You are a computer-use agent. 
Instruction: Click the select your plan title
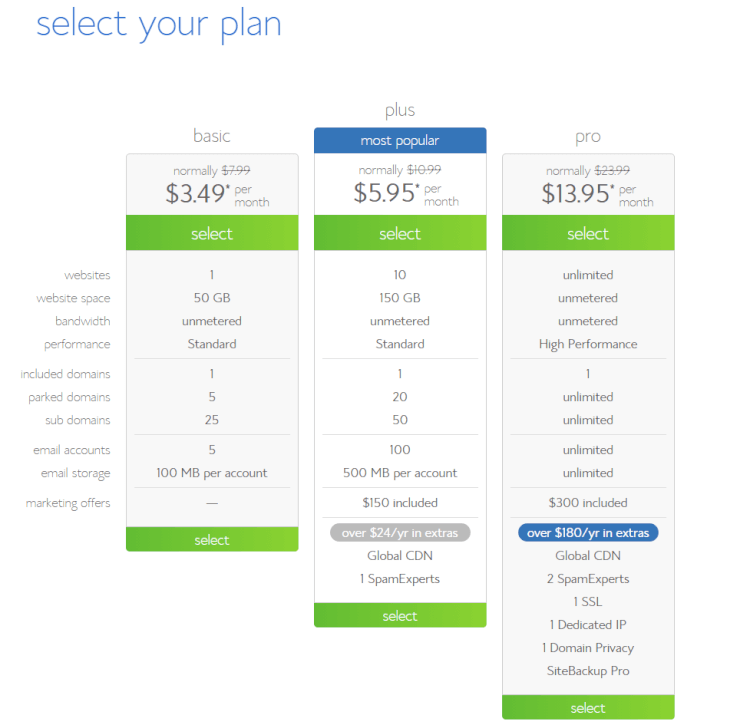pyautogui.click(x=159, y=25)
